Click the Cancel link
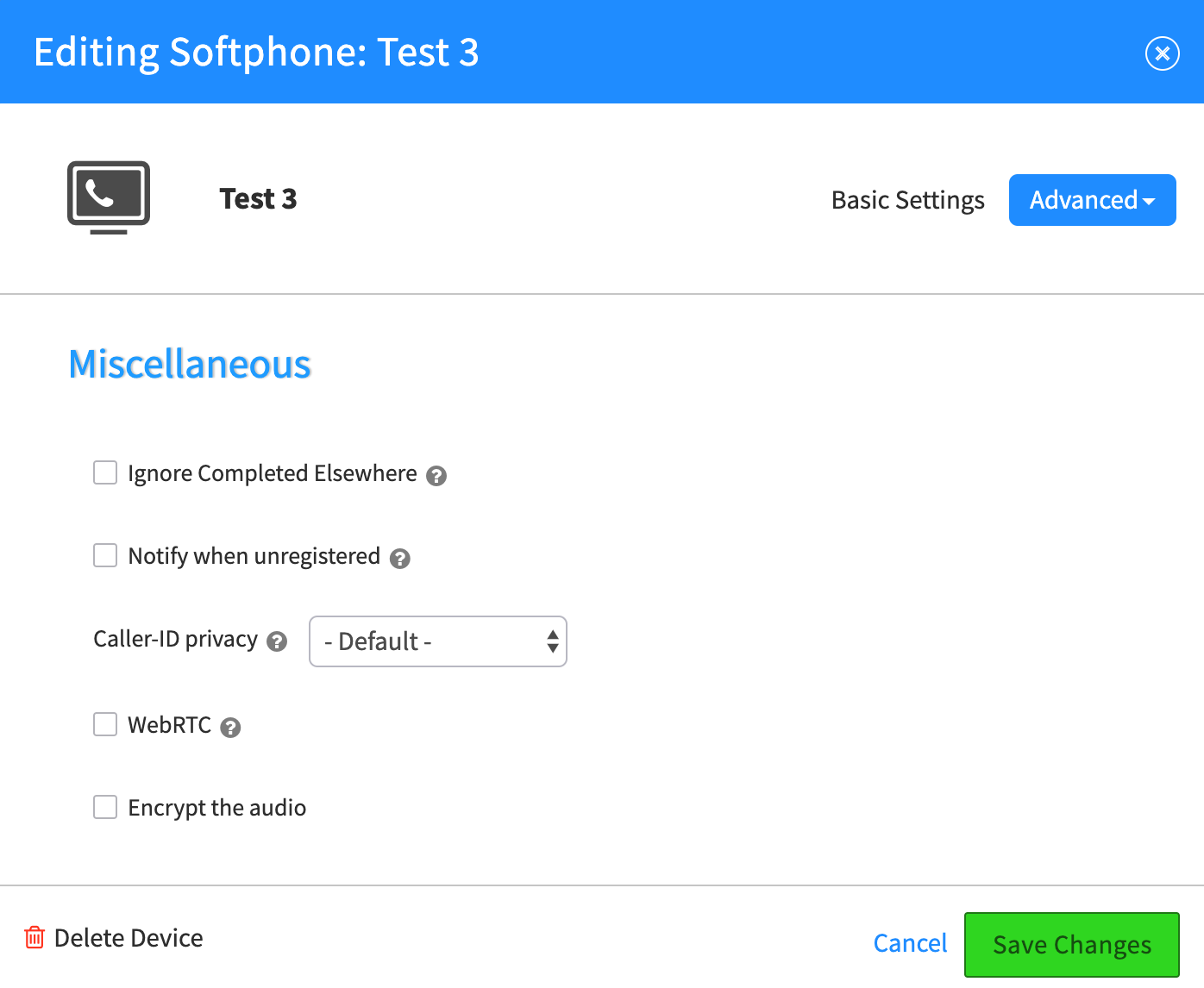 tap(910, 943)
